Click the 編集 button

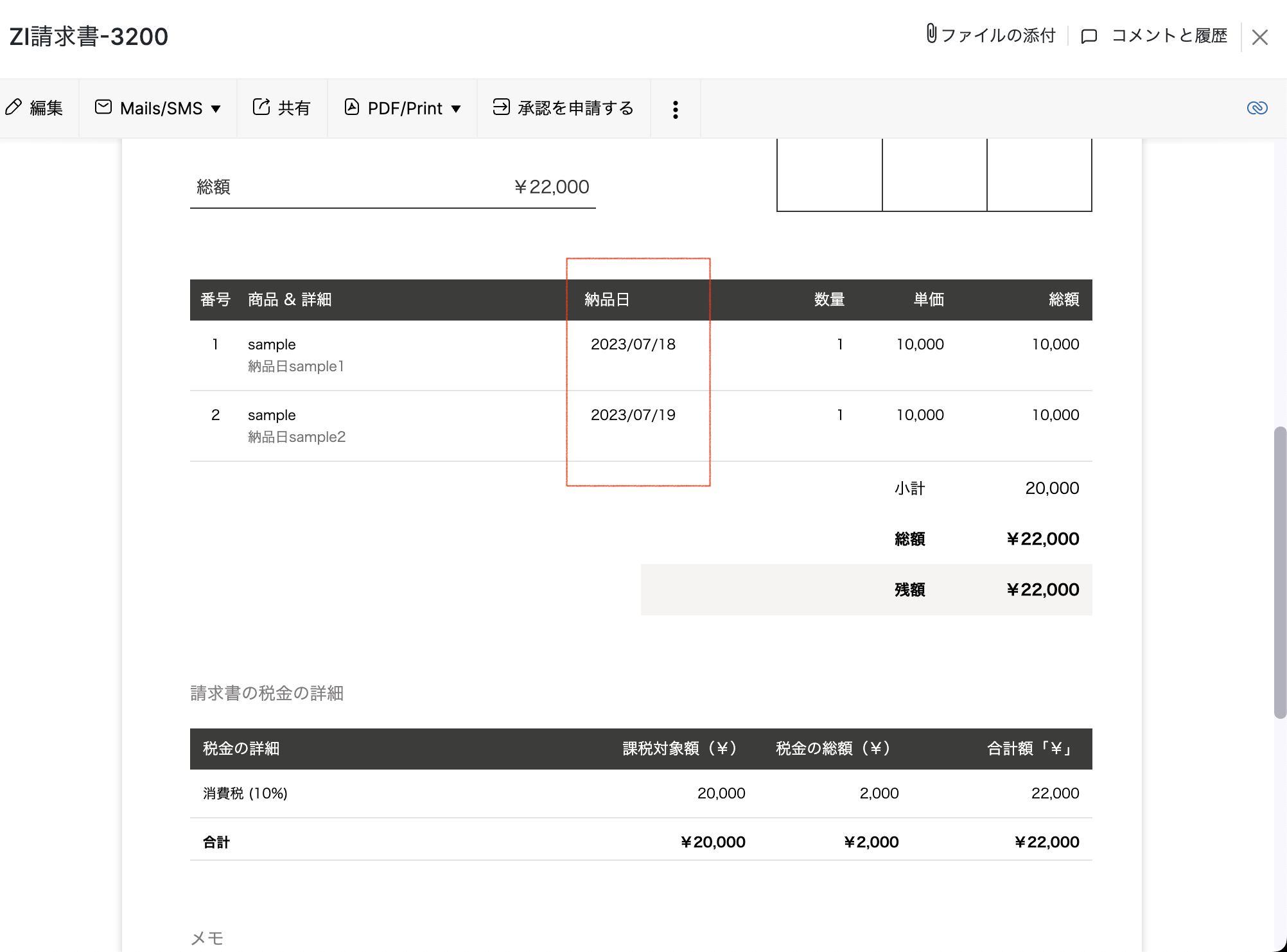46,108
